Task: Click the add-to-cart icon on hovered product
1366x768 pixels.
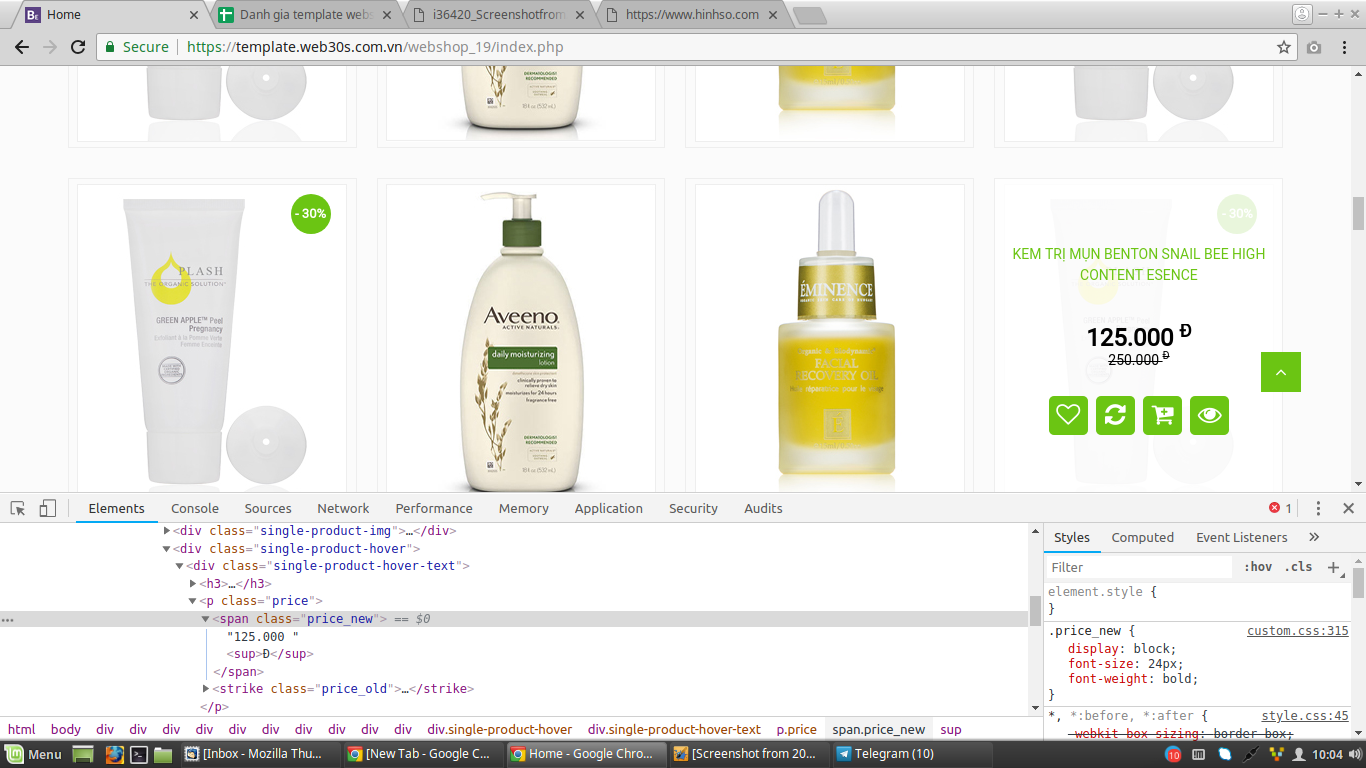Action: click(x=1162, y=415)
